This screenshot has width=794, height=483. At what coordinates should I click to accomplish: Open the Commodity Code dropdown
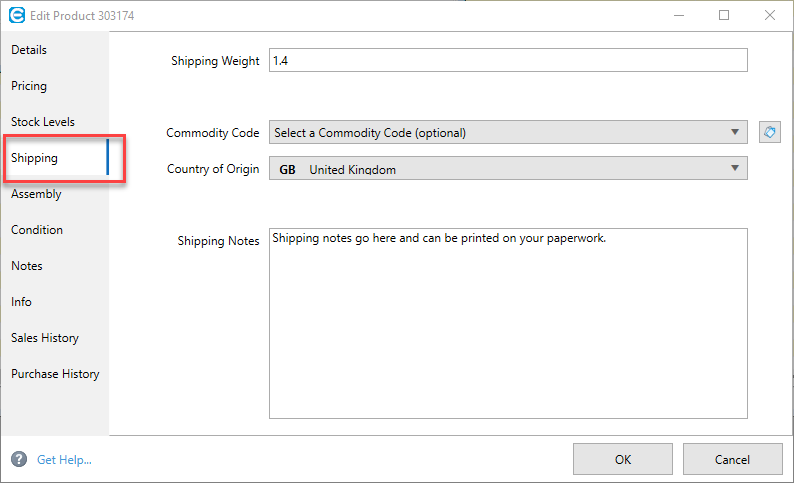[x=508, y=132]
